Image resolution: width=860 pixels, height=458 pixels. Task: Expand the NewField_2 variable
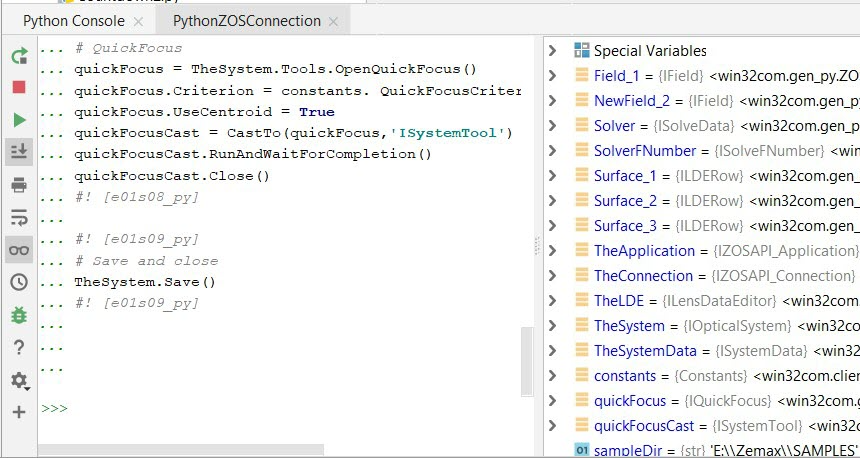[x=552, y=100]
